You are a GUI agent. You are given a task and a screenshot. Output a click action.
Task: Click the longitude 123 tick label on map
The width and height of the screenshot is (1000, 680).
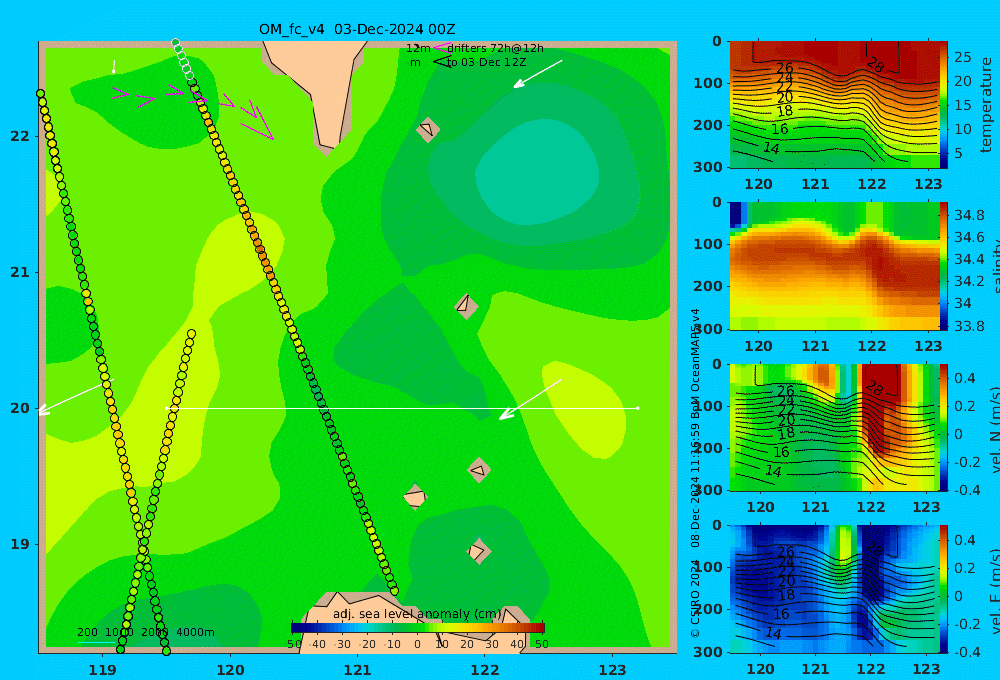pyautogui.click(x=613, y=670)
